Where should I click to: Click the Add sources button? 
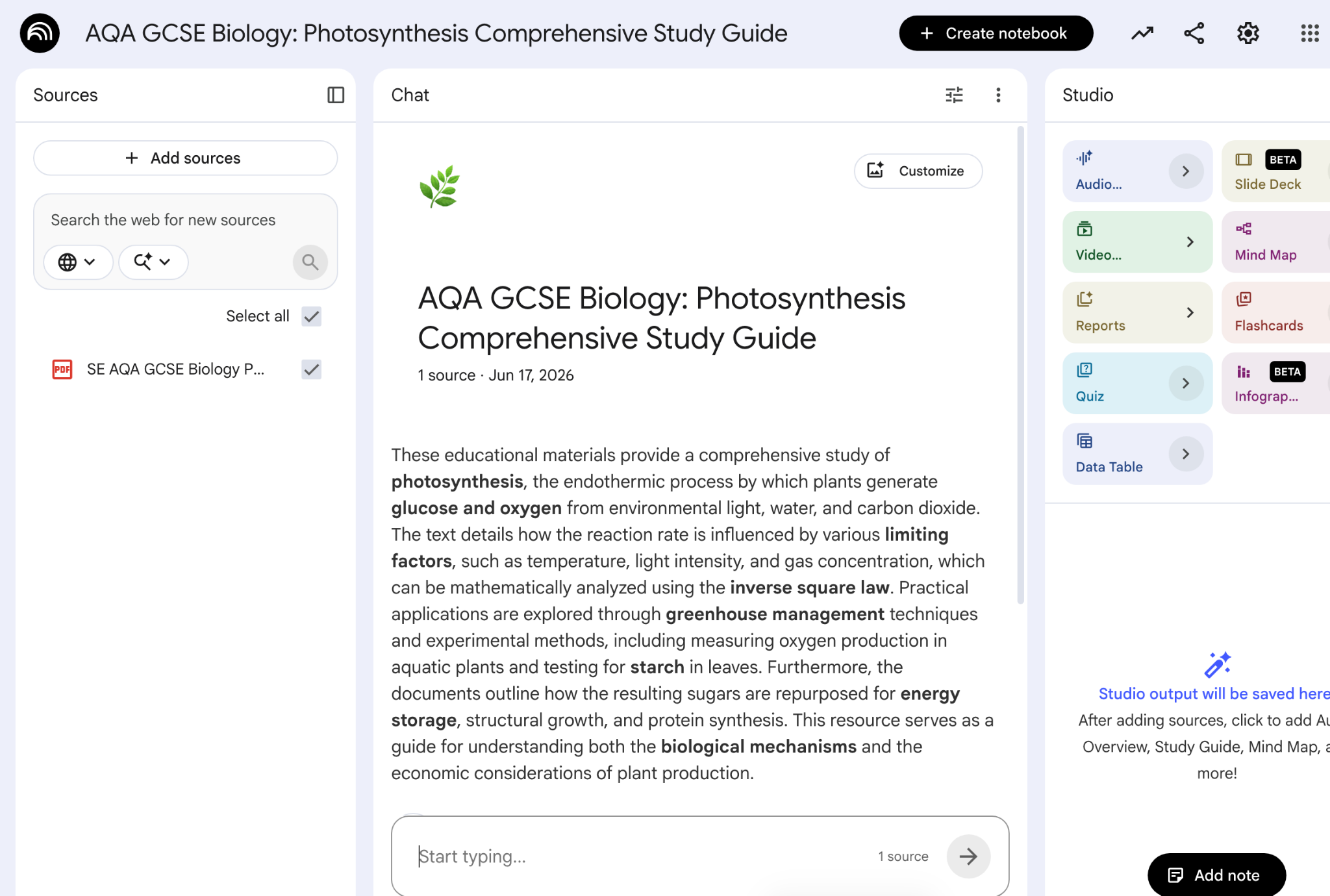point(185,158)
